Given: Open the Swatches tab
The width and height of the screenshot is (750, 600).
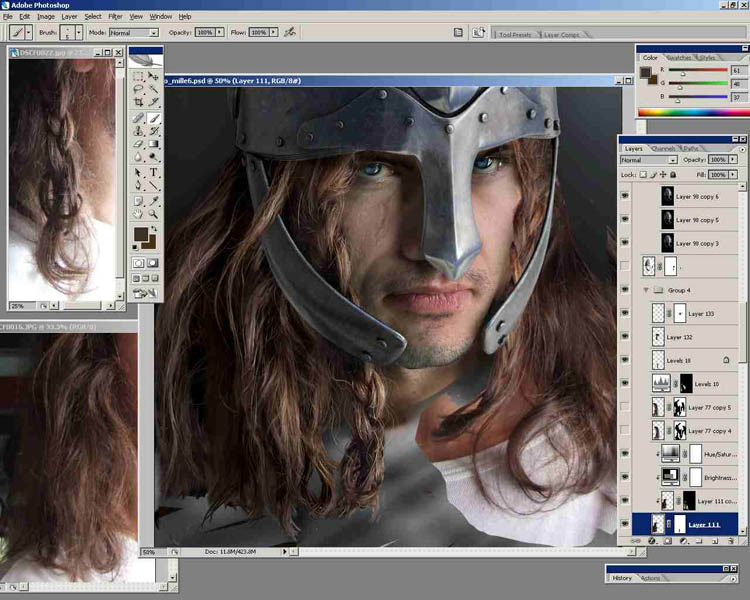Looking at the screenshot, I should 679,58.
